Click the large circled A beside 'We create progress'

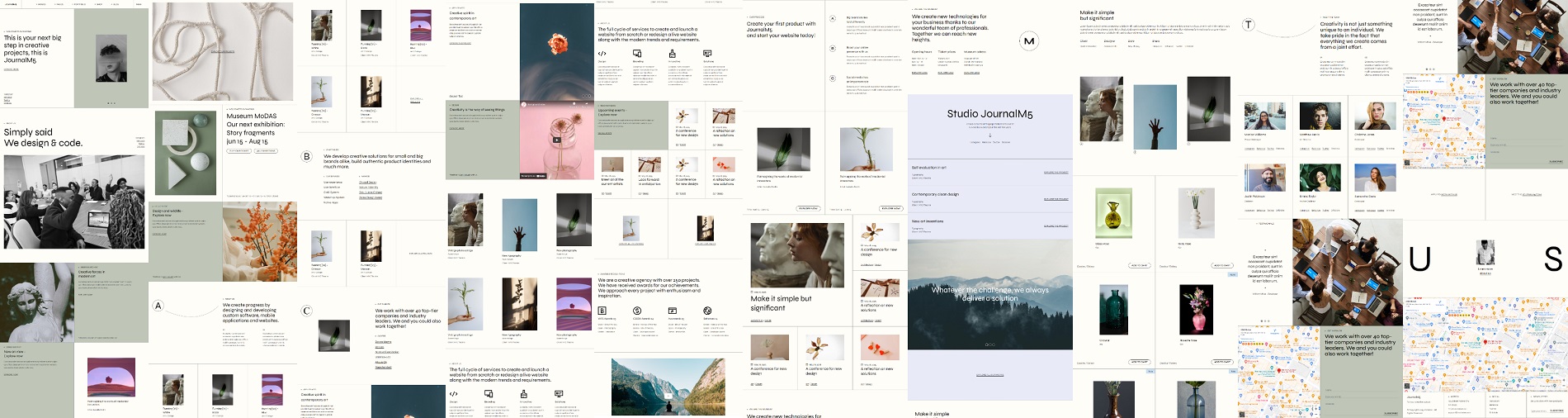(x=158, y=306)
